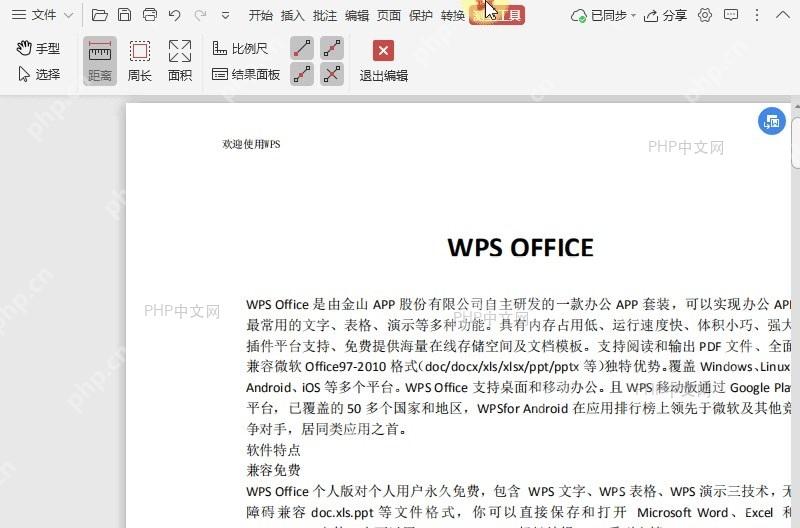Switch to the 页面 tab
Screen dimensions: 800x528
(389, 16)
